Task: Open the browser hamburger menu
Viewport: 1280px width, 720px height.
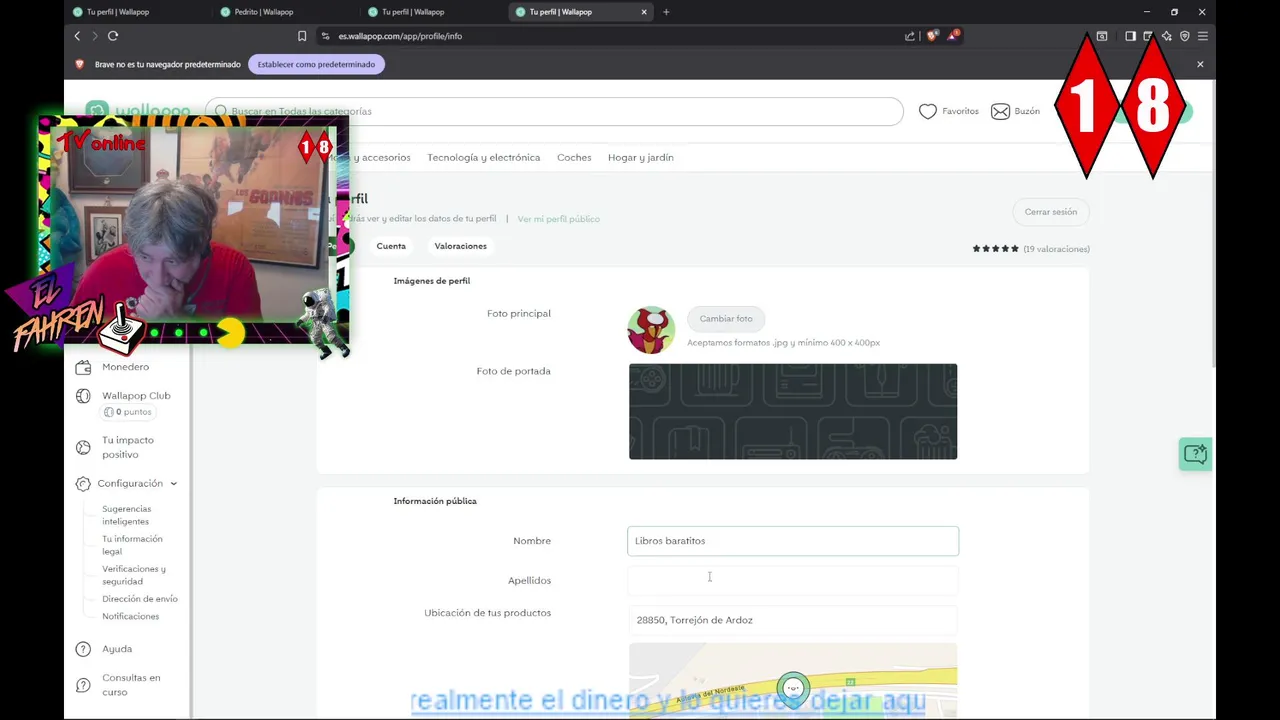Action: [1203, 36]
